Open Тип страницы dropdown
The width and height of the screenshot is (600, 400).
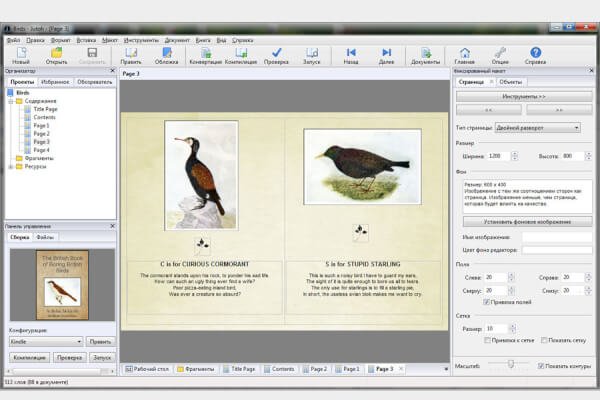click(538, 128)
